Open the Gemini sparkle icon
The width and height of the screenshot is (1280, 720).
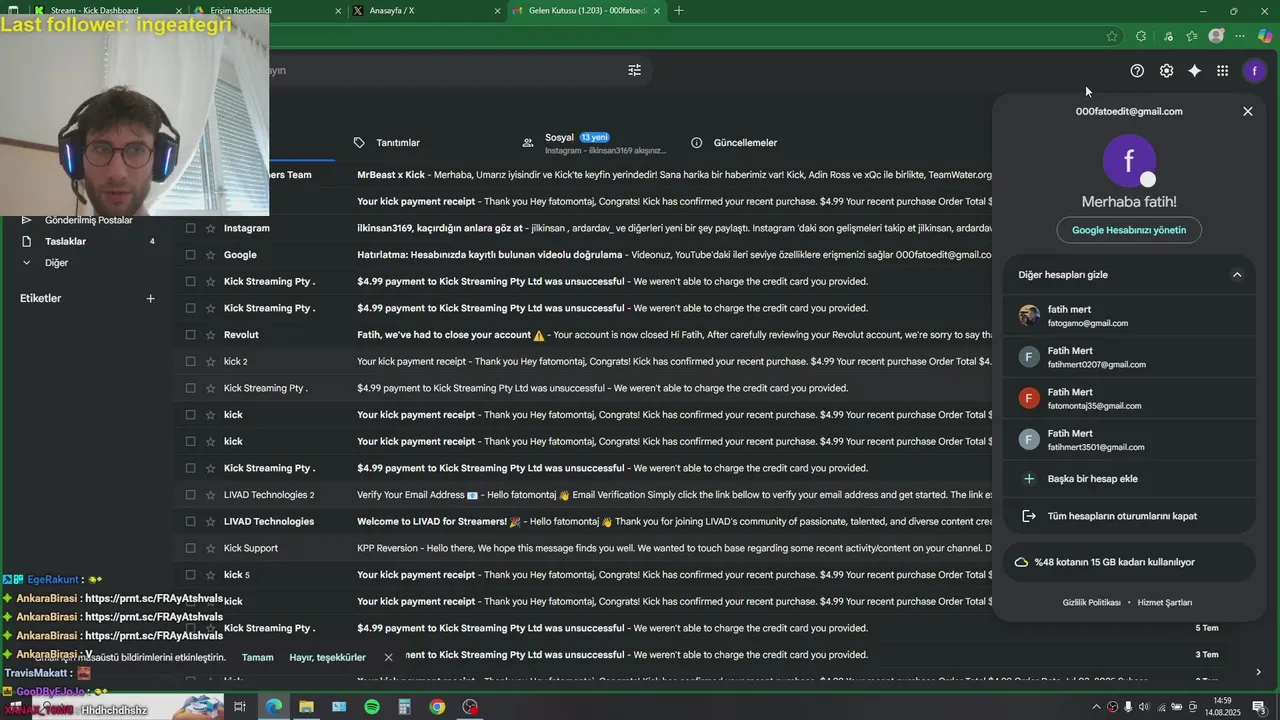[x=1194, y=70]
